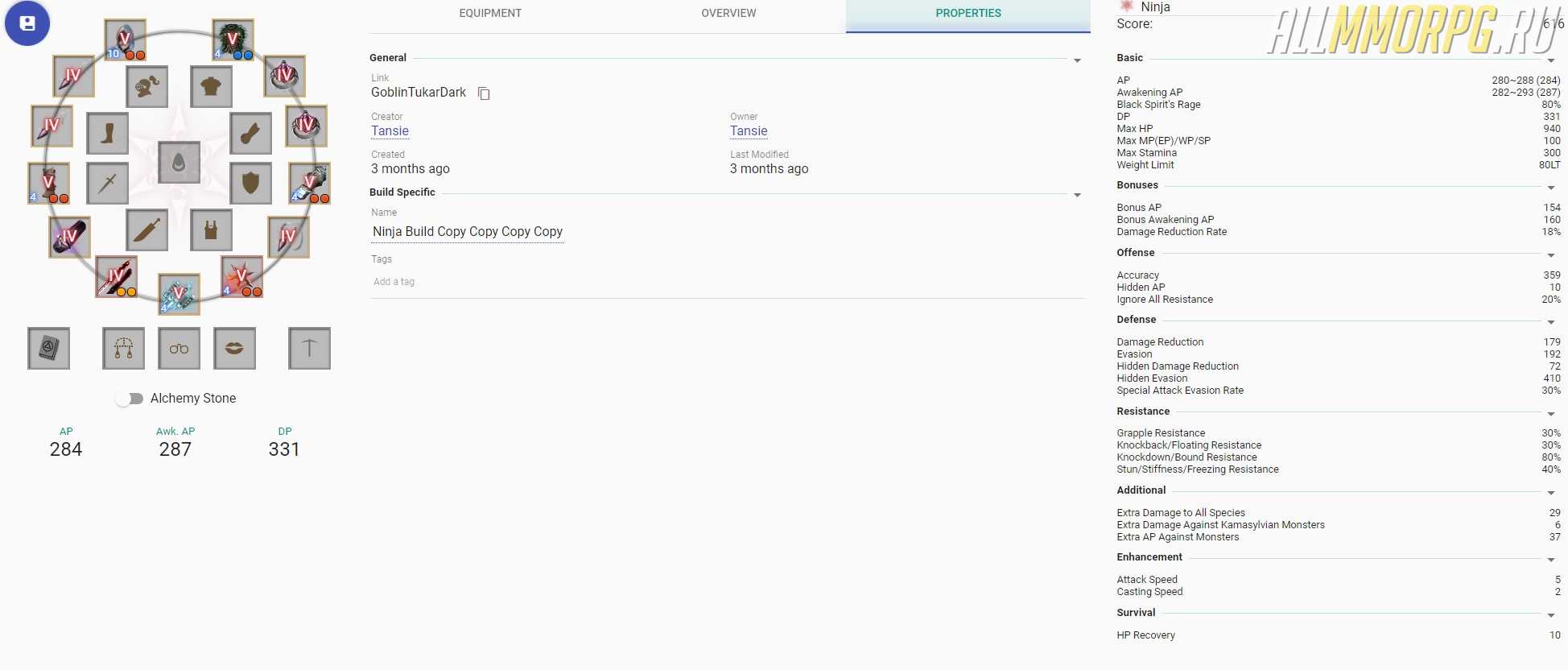The width and height of the screenshot is (1568, 670).
Task: Click the DP summary value 331
Action: 284,449
